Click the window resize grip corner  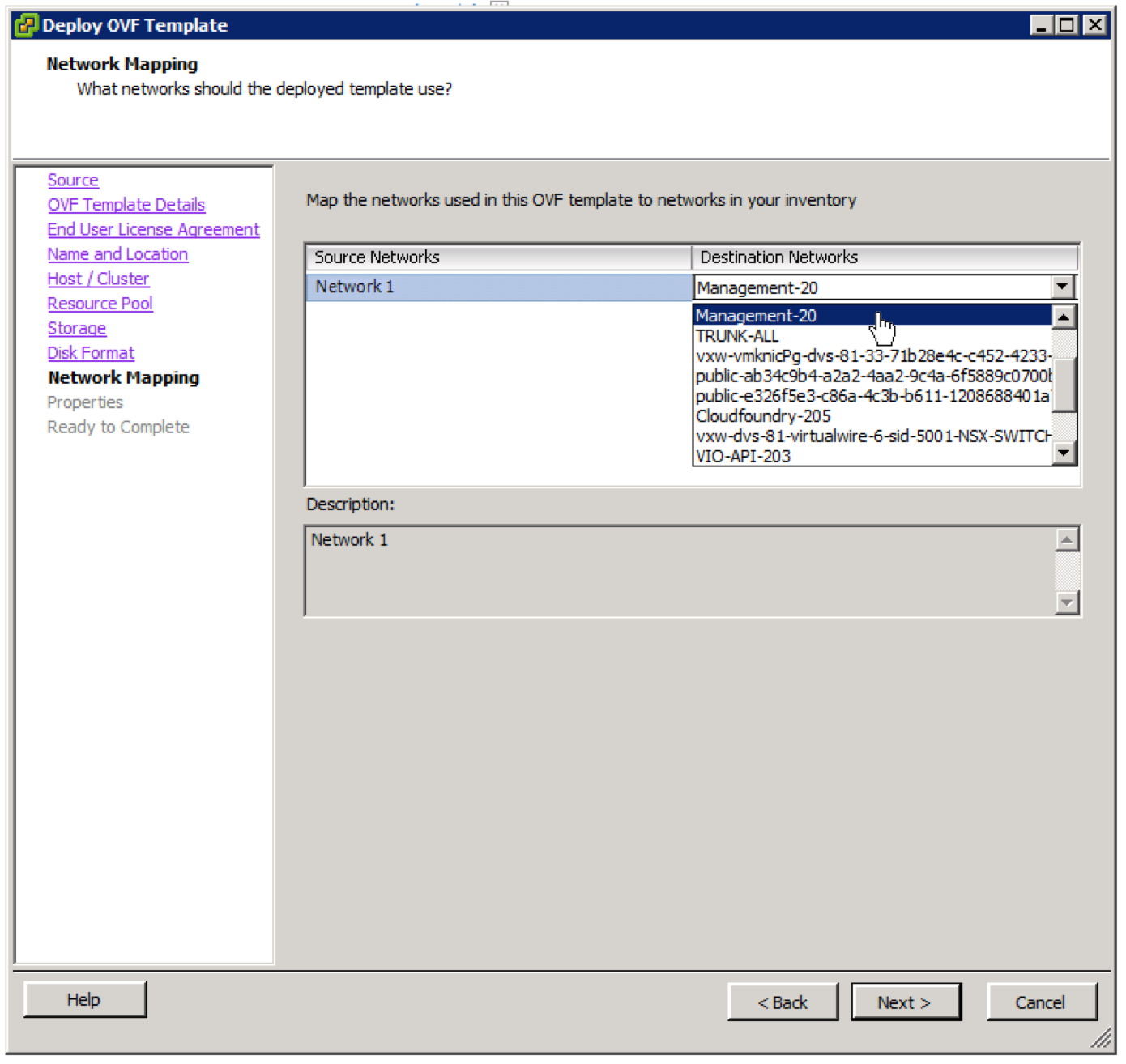click(1102, 1040)
